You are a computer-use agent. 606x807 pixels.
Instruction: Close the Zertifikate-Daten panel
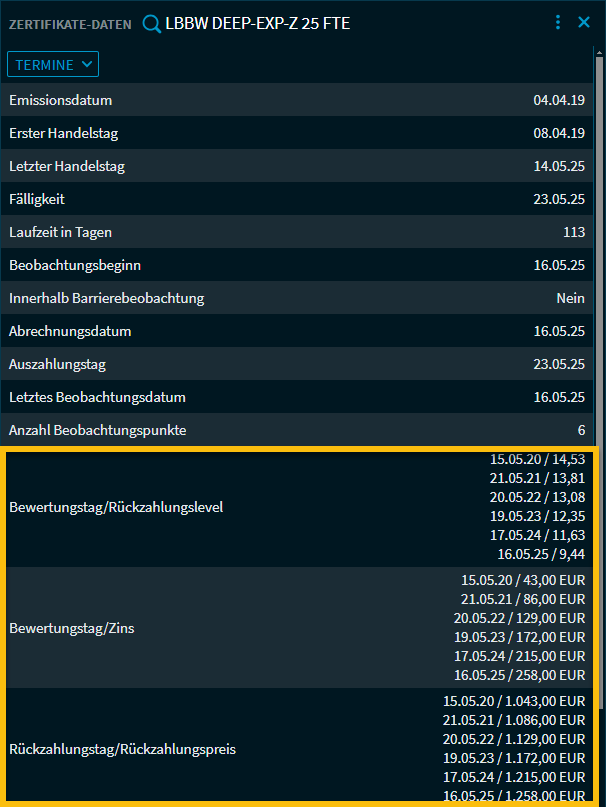tap(585, 22)
